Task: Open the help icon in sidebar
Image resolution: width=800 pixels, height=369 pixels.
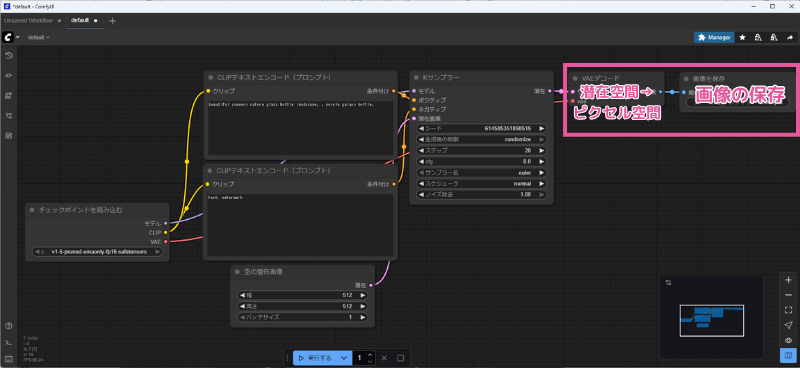Action: (x=8, y=326)
